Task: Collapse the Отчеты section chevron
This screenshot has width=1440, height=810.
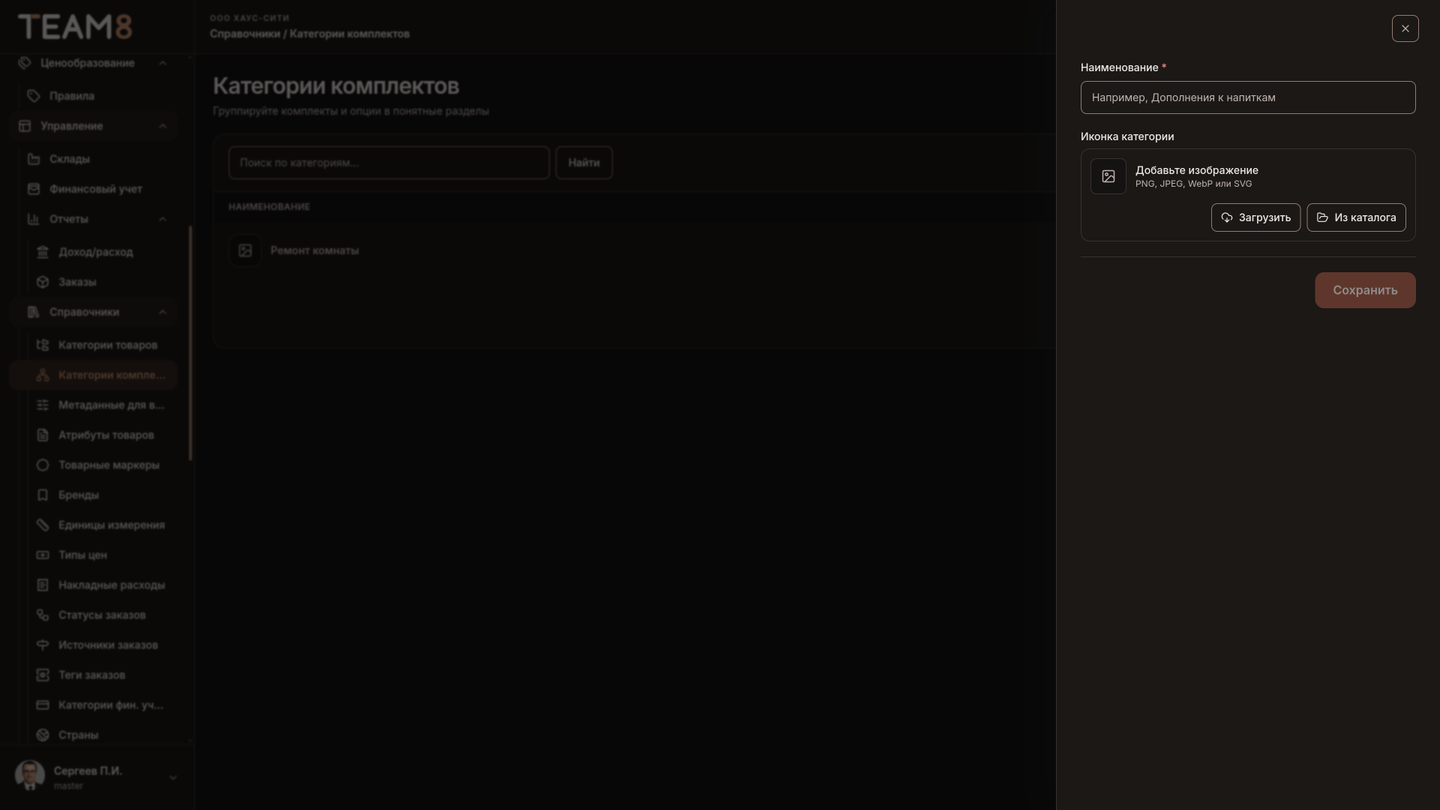Action: [162, 219]
